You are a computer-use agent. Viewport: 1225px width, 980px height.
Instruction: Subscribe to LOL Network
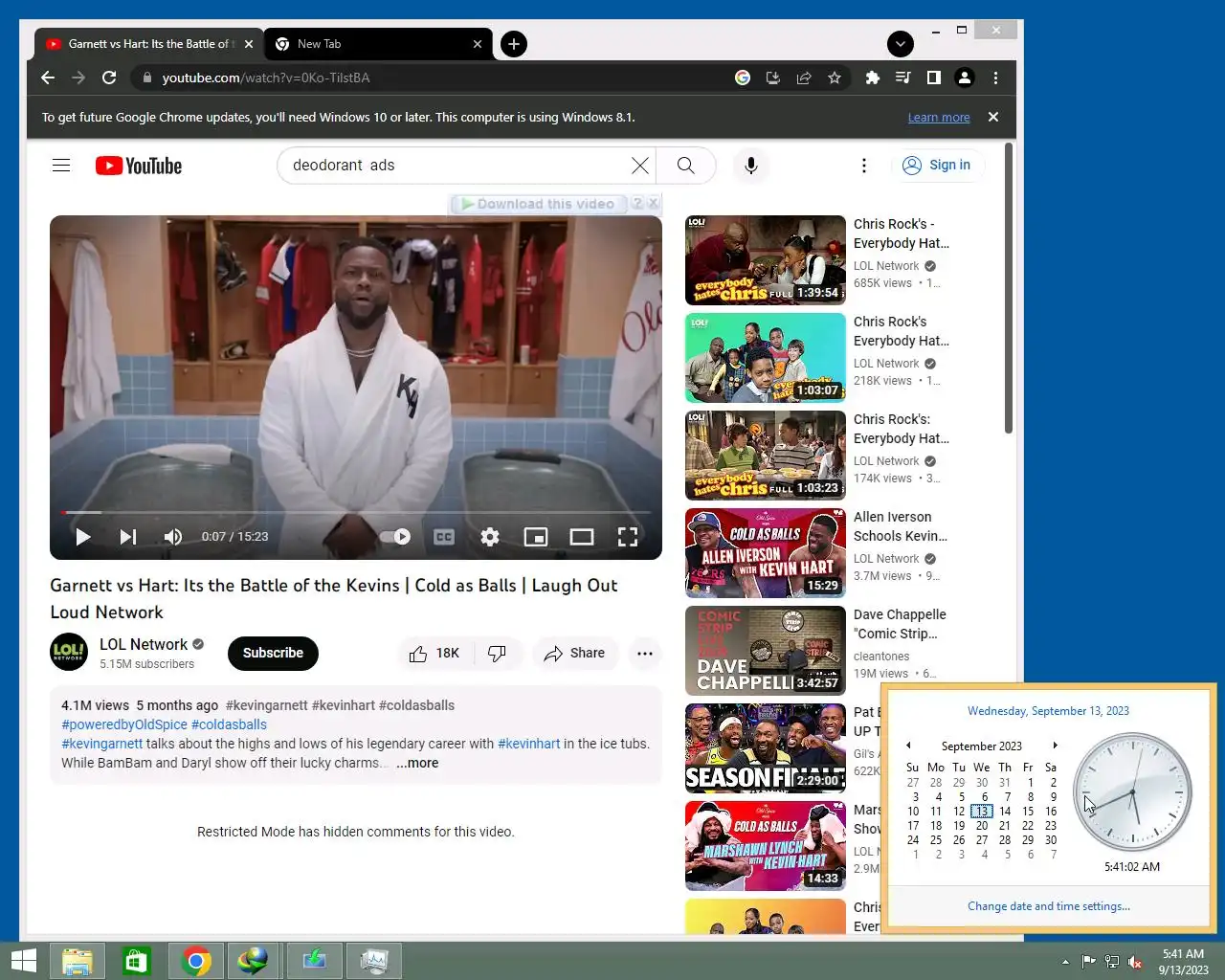point(273,653)
